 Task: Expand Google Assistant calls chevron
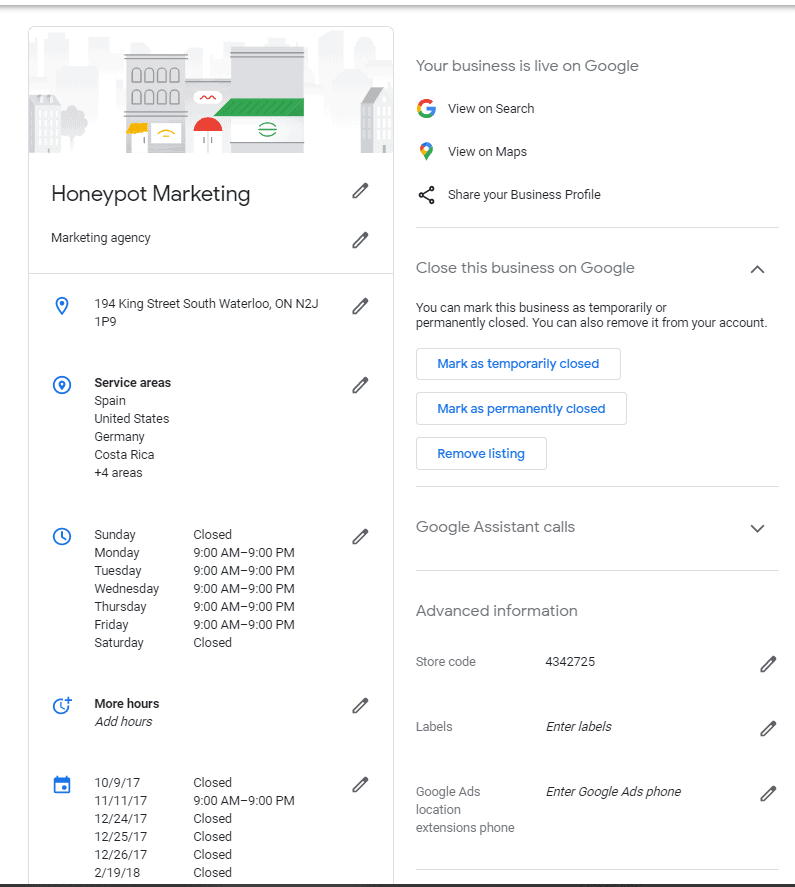pyautogui.click(x=757, y=528)
